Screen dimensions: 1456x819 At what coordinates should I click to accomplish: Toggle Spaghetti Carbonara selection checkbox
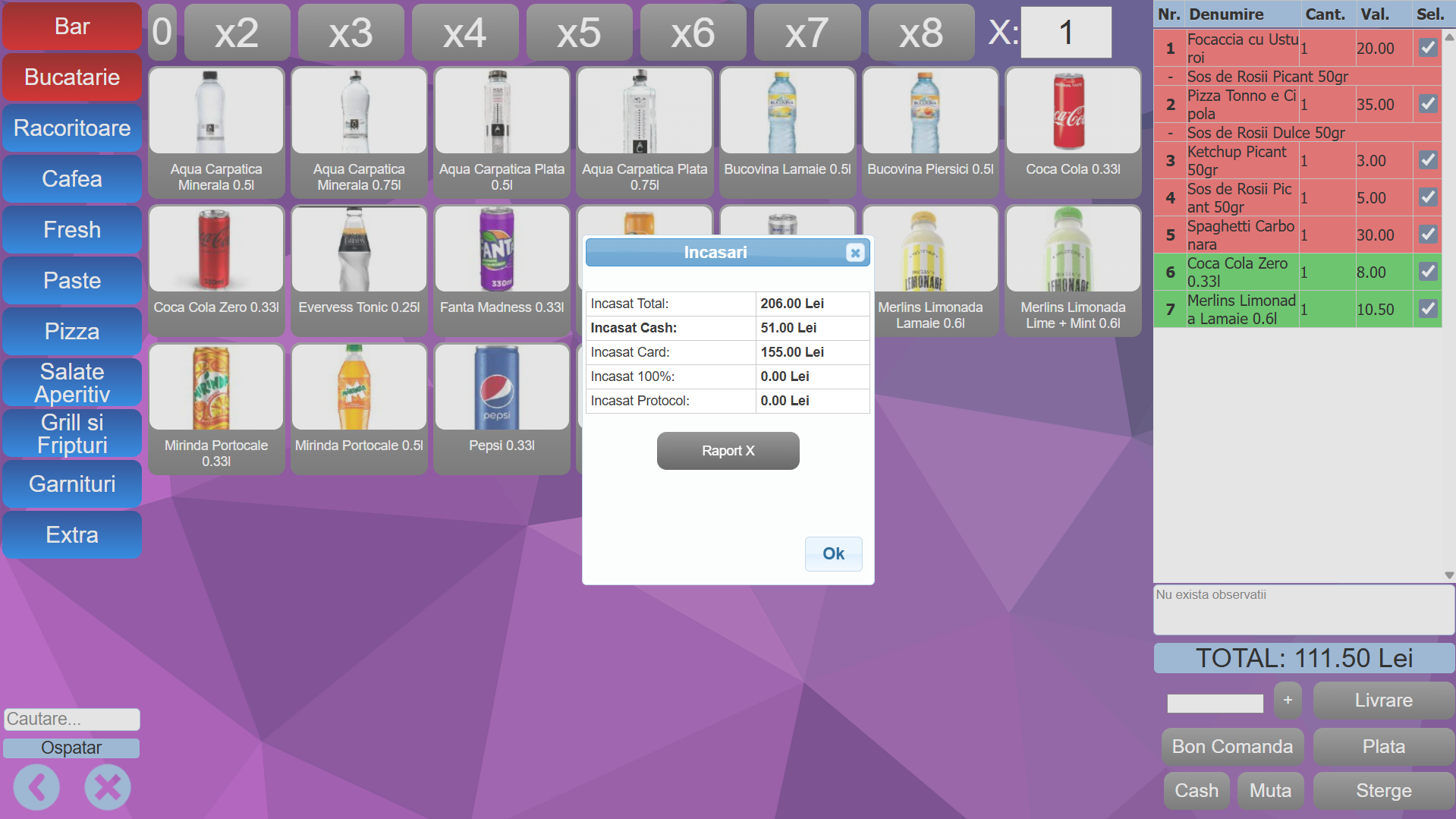pyautogui.click(x=1427, y=235)
